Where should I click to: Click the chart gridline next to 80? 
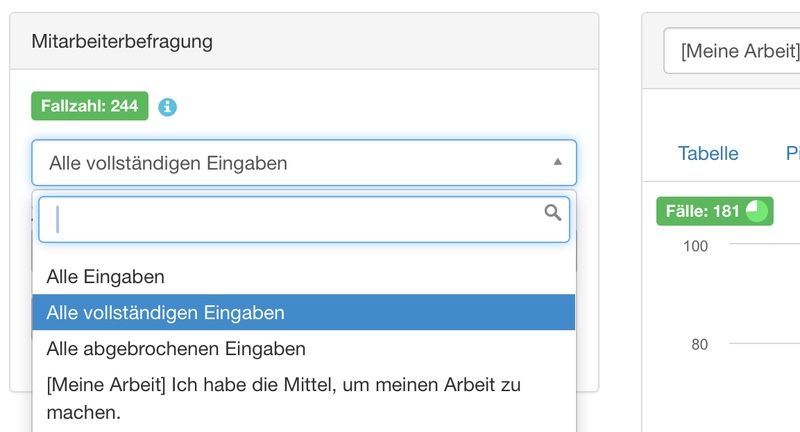point(765,344)
